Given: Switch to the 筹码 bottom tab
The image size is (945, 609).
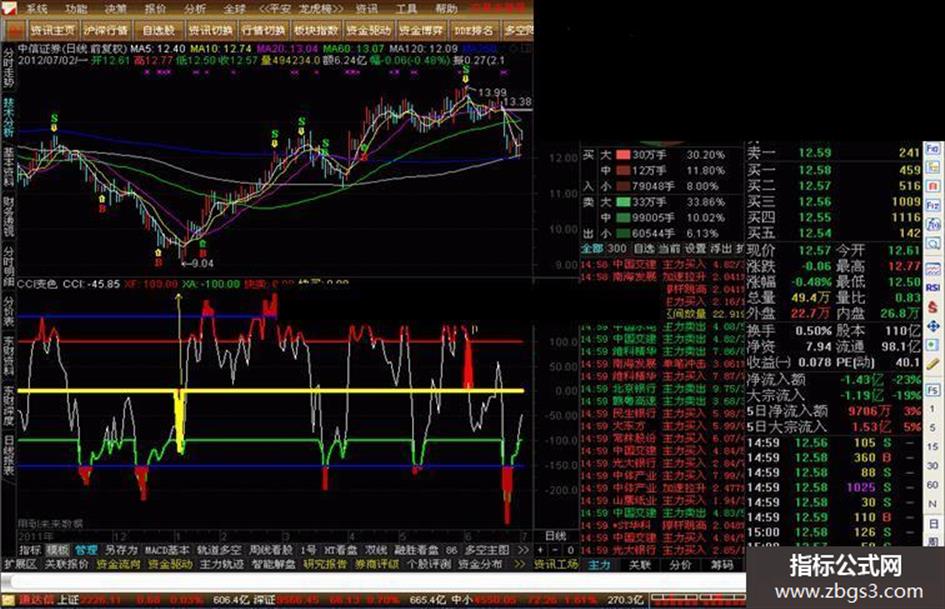Looking at the screenshot, I should click(721, 565).
